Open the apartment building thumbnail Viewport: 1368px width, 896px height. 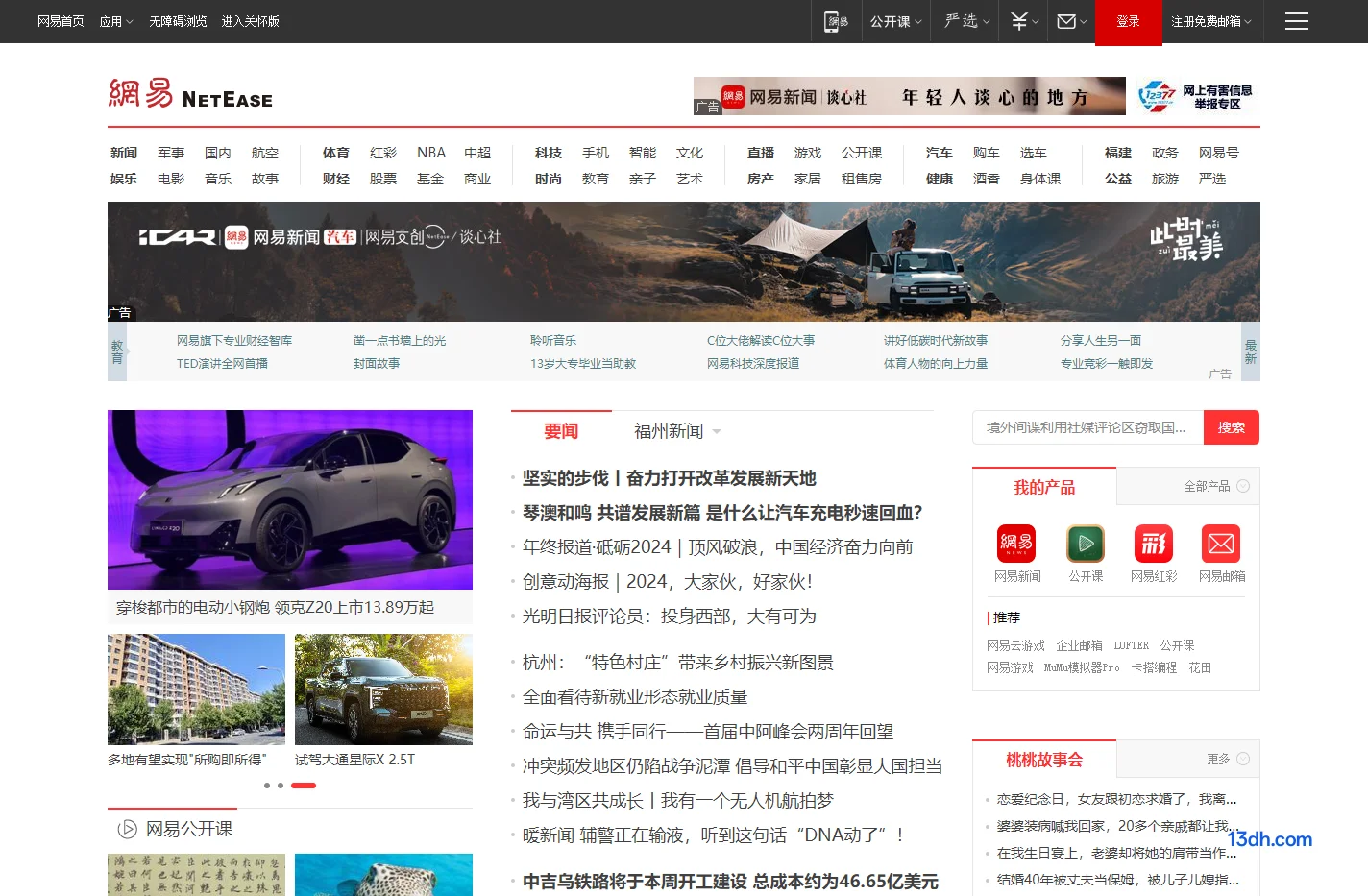point(196,690)
